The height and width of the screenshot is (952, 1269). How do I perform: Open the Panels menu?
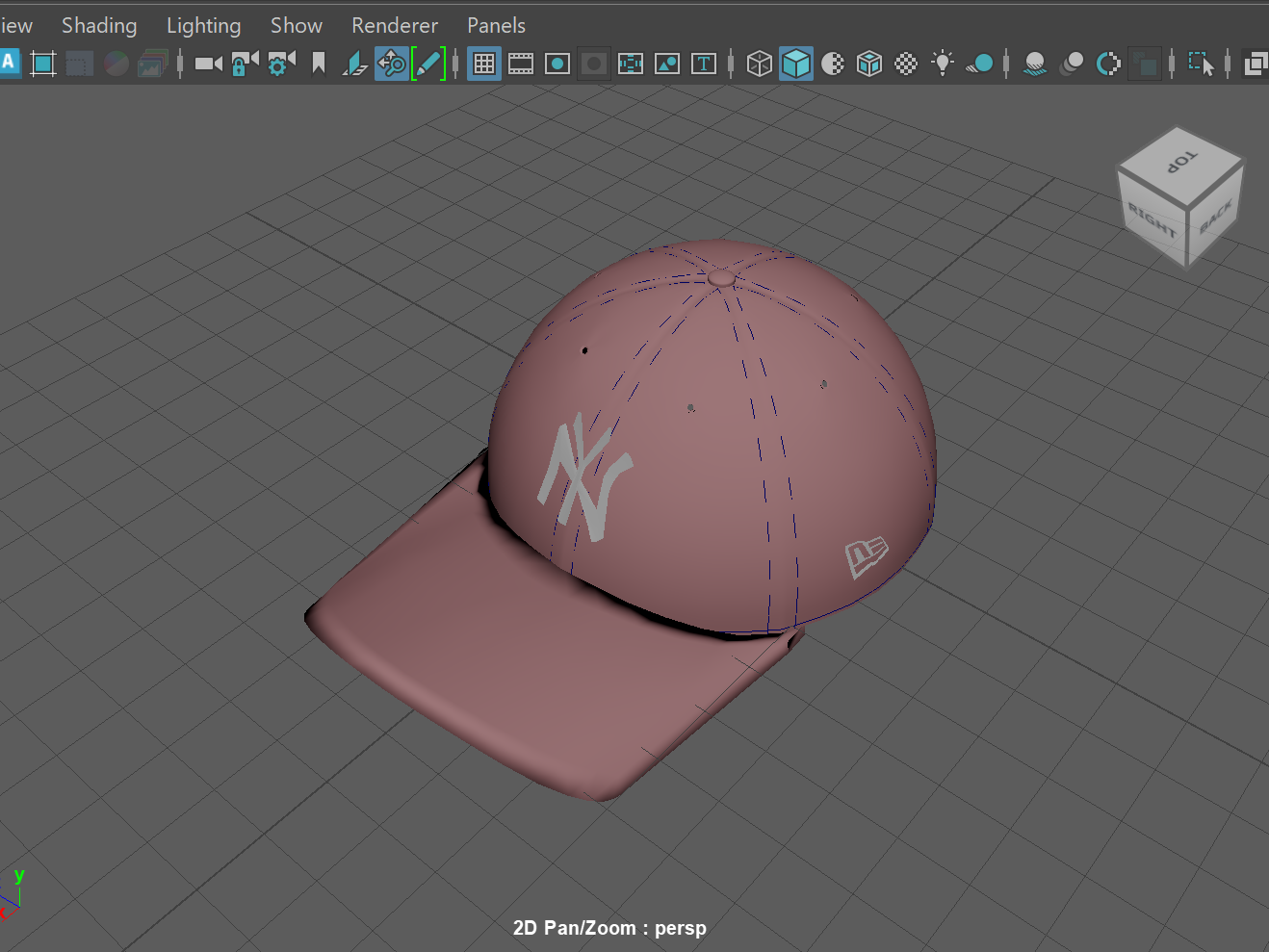[x=497, y=25]
